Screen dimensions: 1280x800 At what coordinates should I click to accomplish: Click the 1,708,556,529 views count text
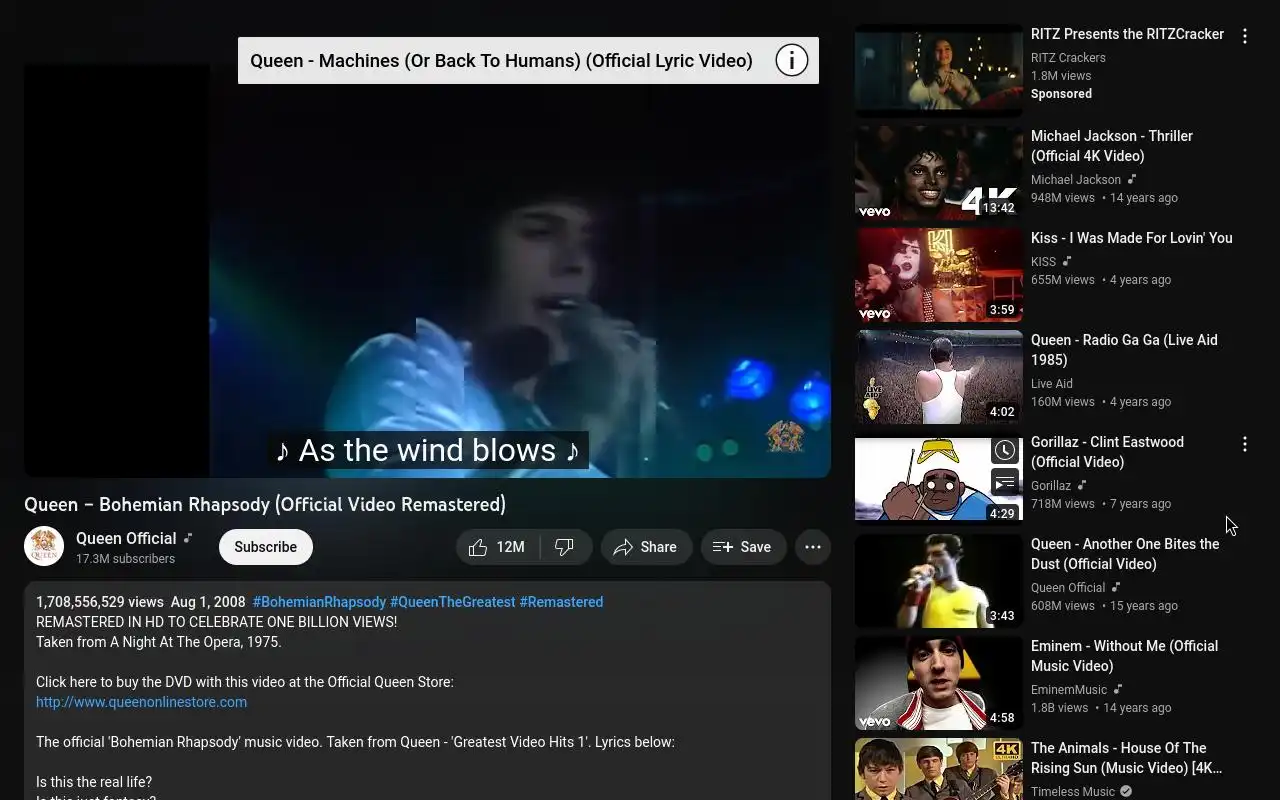[100, 602]
